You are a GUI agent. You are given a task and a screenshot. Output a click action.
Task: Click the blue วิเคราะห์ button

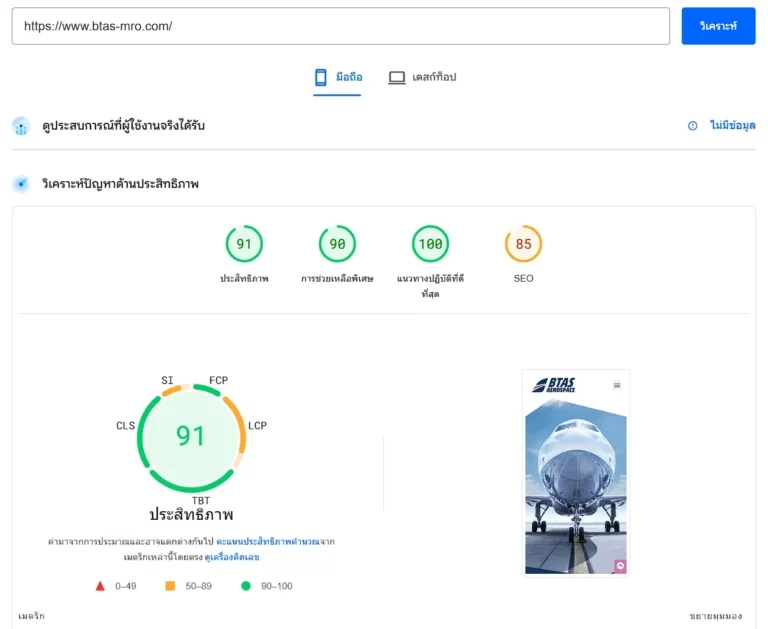718,26
